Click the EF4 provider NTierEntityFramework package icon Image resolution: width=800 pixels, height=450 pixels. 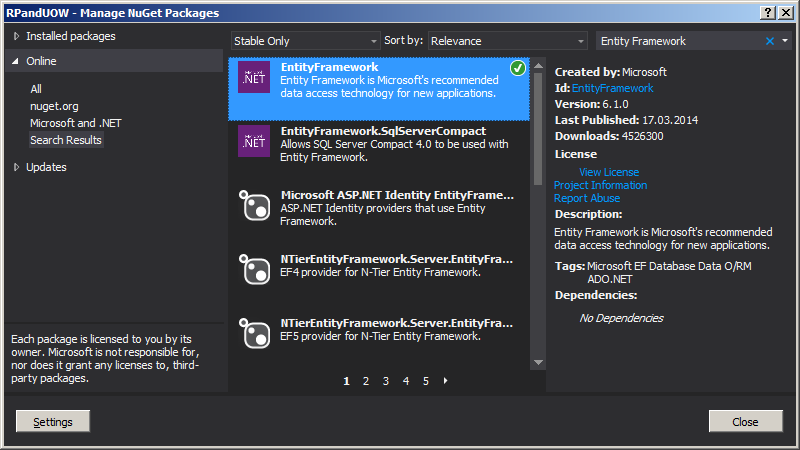[254, 269]
